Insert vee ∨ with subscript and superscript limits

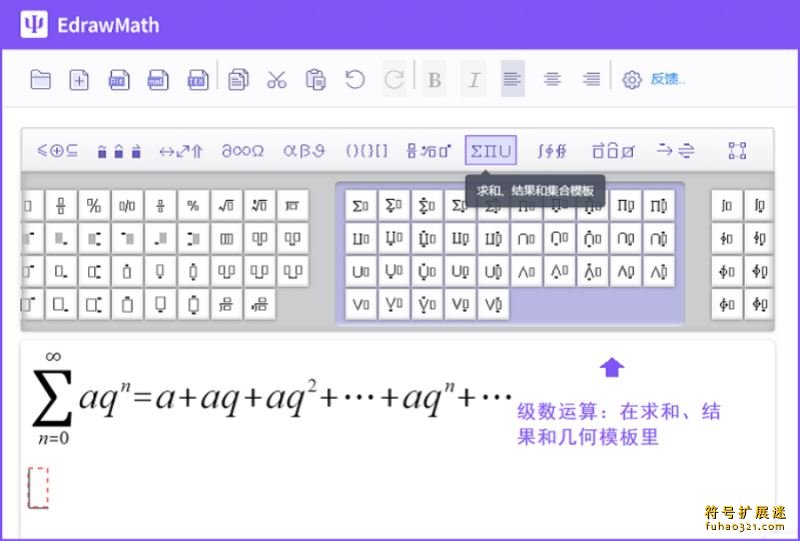click(493, 305)
